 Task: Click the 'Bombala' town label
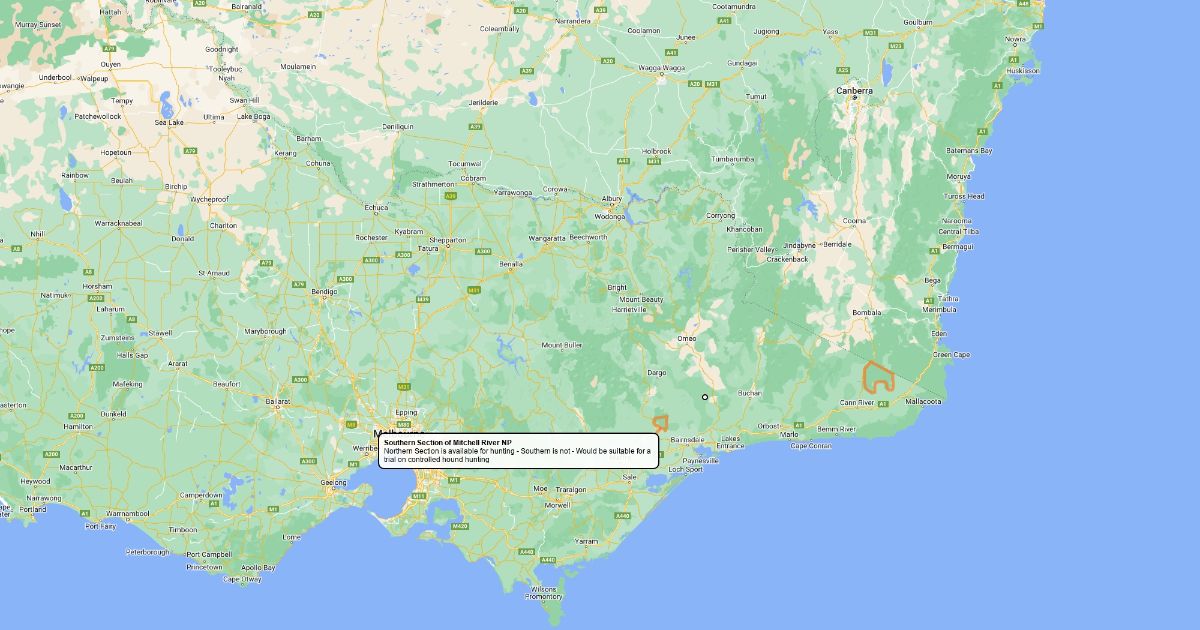tap(866, 312)
